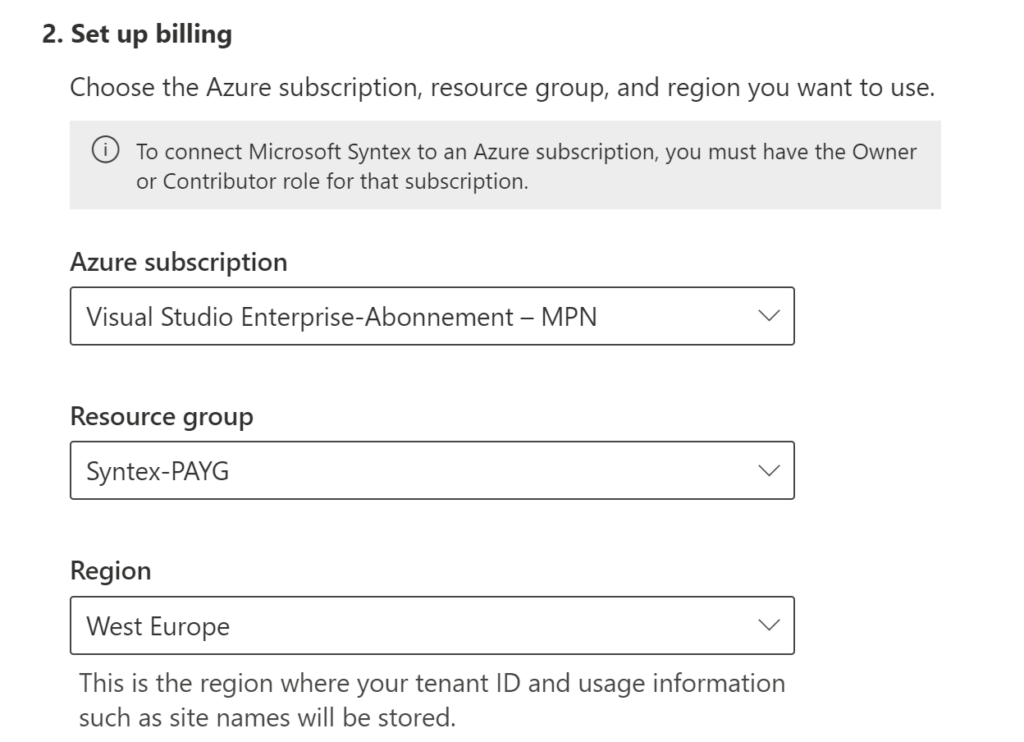Click the '2. Set up billing' heading
The height and width of the screenshot is (742, 1024).
click(137, 34)
